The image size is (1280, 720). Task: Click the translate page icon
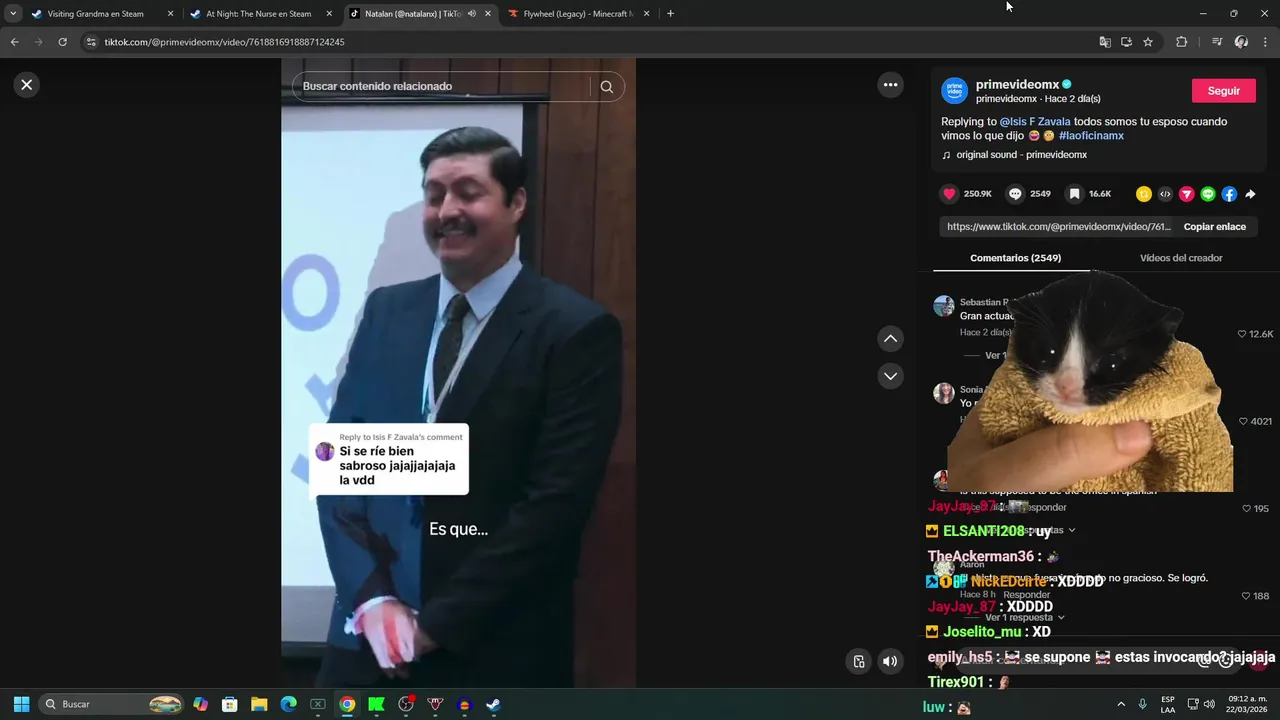coord(1104,42)
